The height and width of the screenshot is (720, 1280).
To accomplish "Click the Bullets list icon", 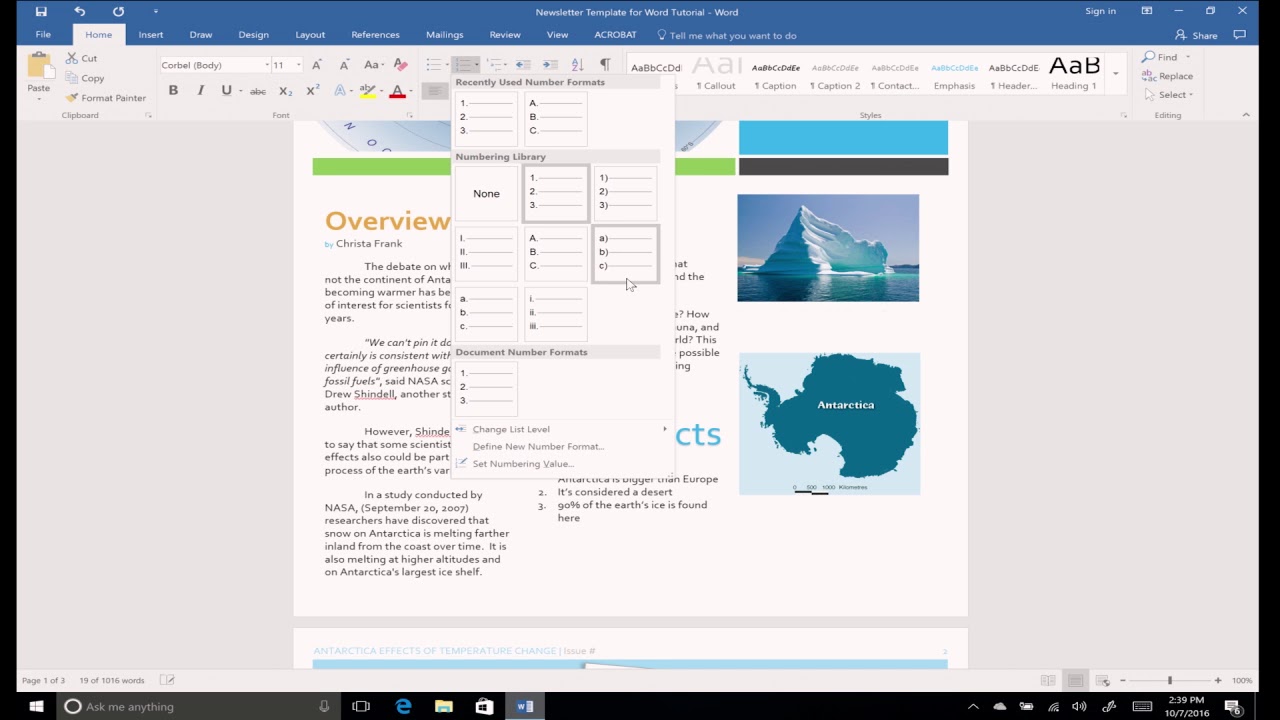I will (433, 65).
